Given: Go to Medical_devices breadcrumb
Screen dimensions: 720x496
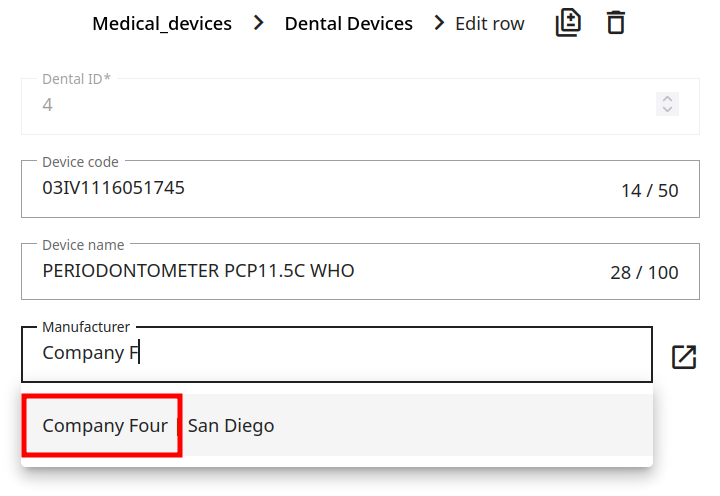Looking at the screenshot, I should [162, 23].
